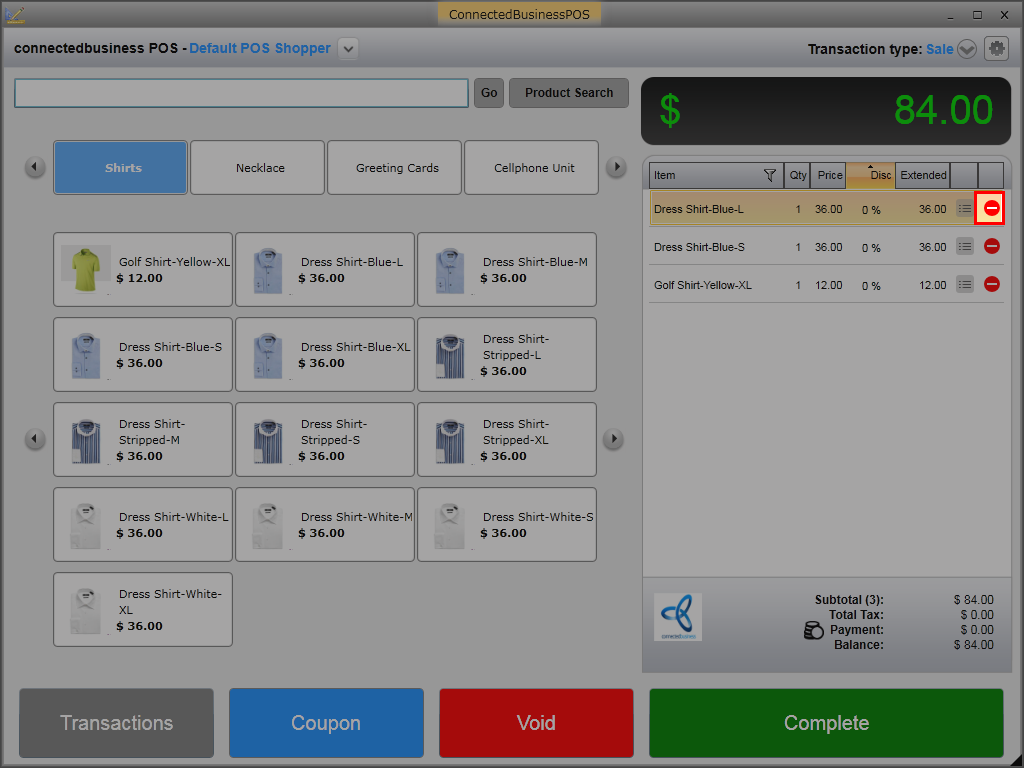Add Dress Shirt-White-M product tile
1024x768 pixels.
325,524
